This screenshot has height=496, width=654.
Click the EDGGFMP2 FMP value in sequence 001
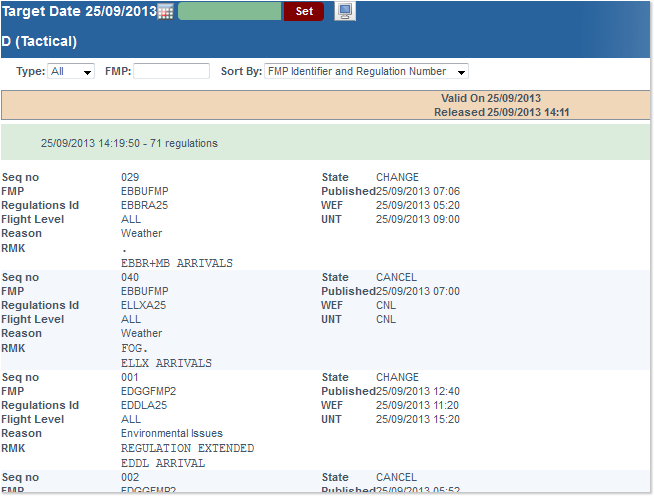(148, 391)
